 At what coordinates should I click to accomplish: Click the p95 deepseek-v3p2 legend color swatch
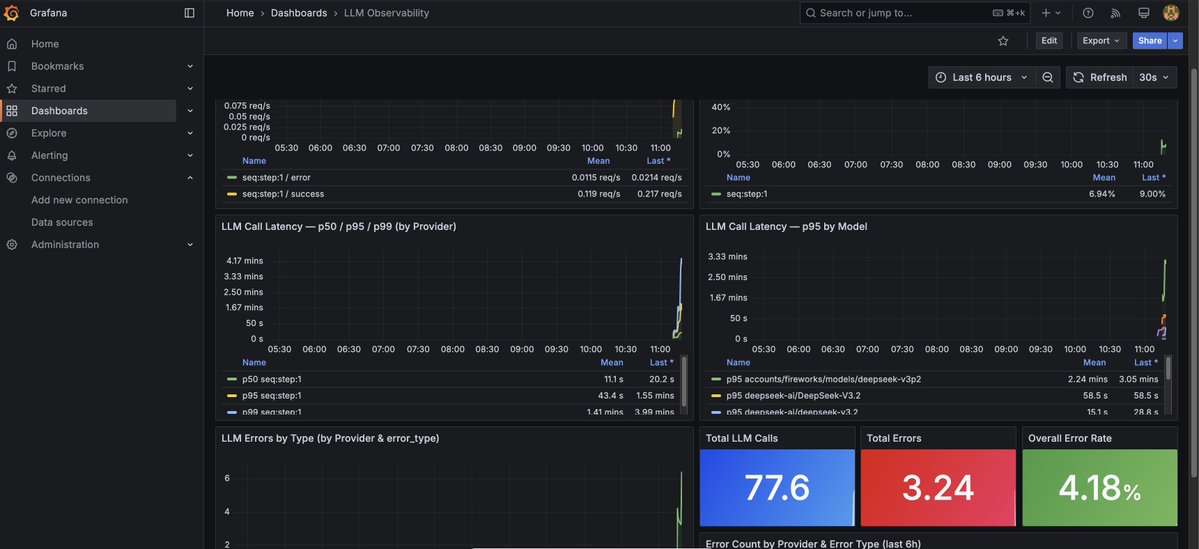point(716,379)
